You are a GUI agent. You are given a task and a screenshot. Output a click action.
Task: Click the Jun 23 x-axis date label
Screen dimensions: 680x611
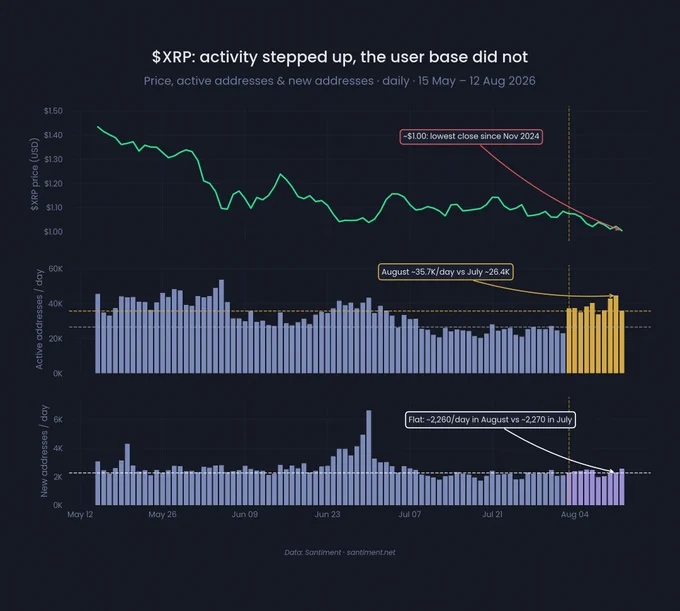(327, 515)
